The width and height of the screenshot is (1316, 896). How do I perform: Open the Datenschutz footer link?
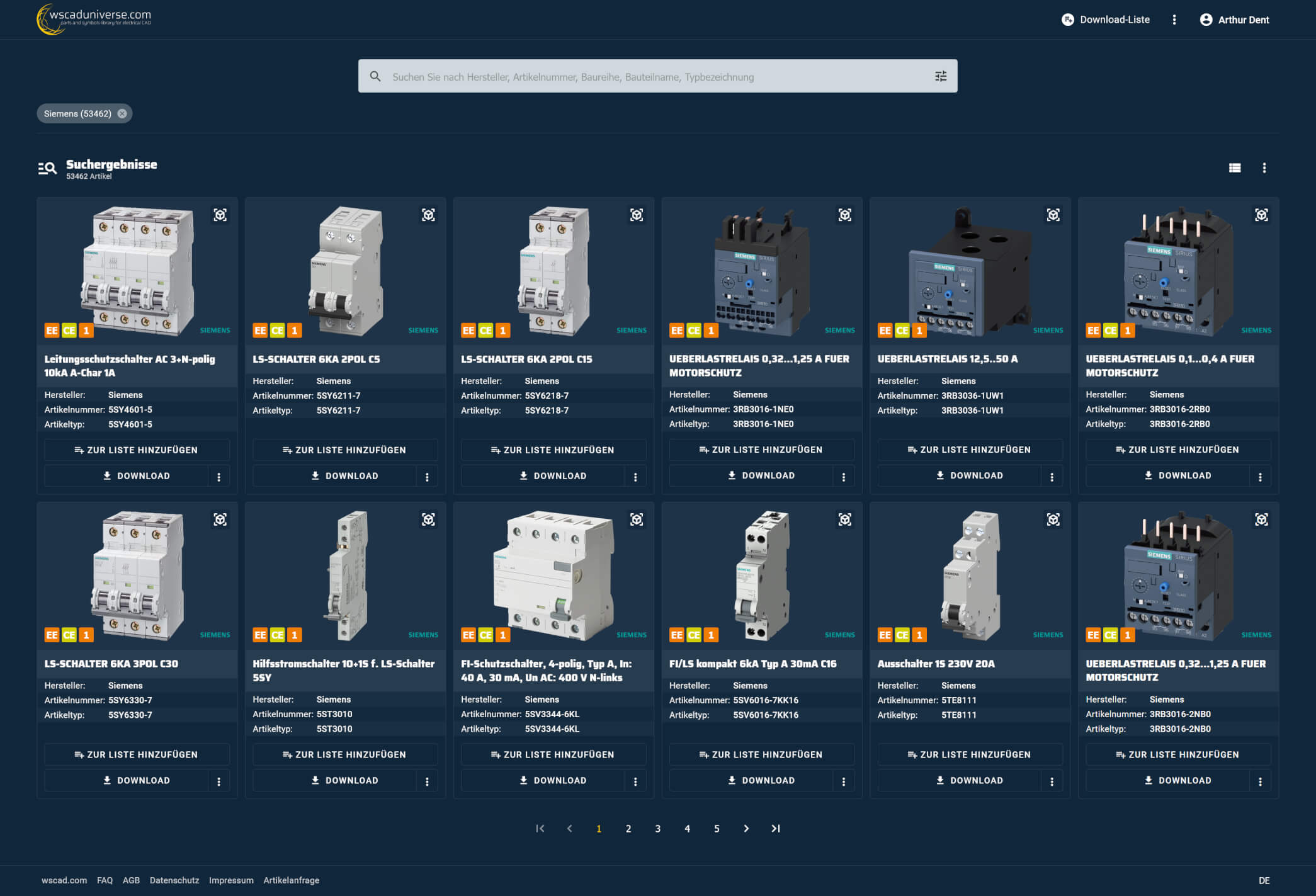[x=174, y=880]
